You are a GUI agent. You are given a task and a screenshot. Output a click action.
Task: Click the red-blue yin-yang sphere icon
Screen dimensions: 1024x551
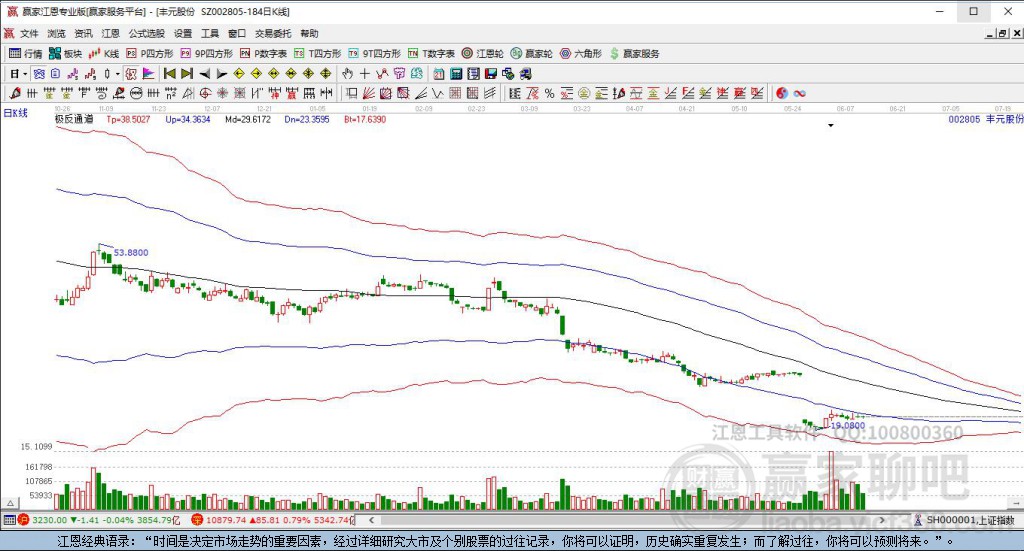[x=782, y=93]
